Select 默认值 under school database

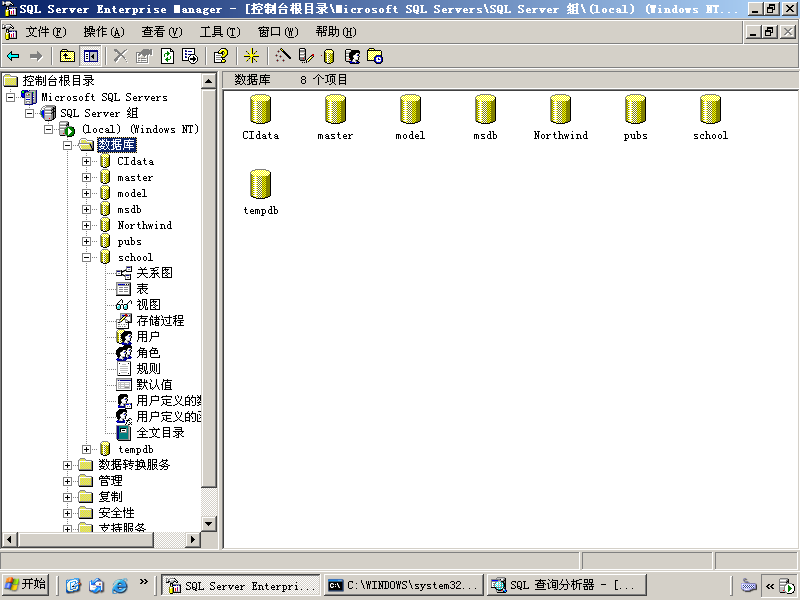click(154, 385)
